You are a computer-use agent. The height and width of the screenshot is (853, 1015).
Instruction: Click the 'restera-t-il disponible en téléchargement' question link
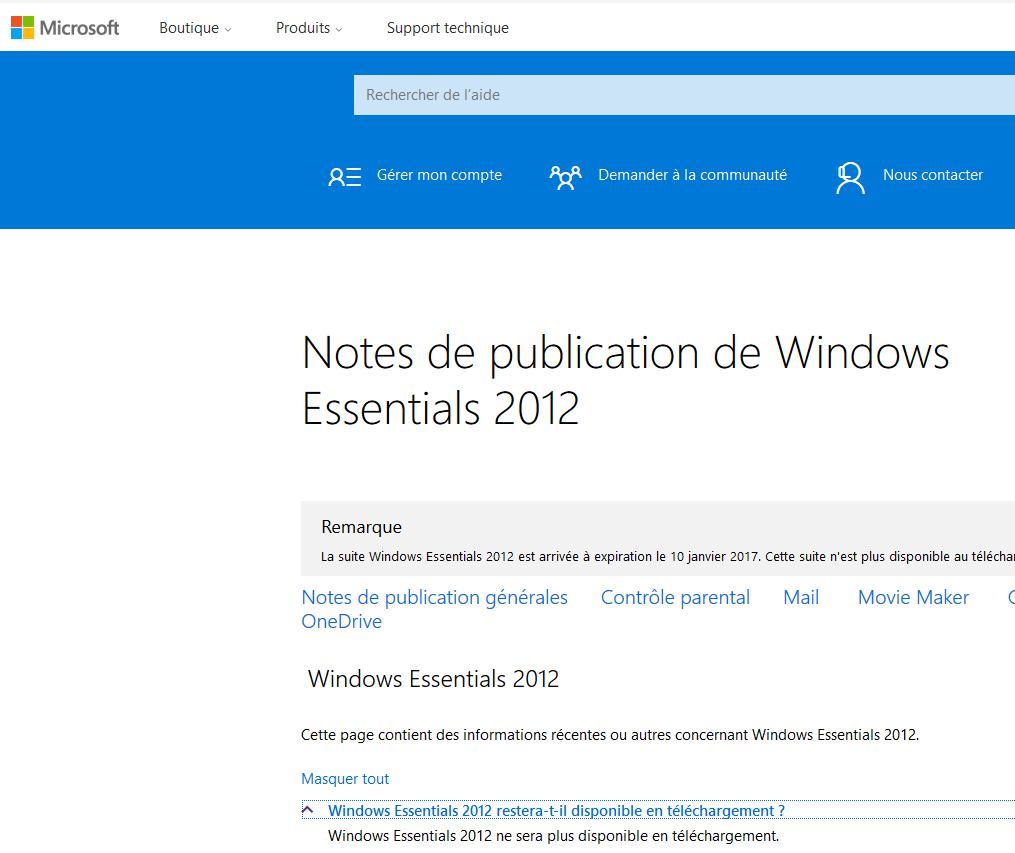point(556,811)
